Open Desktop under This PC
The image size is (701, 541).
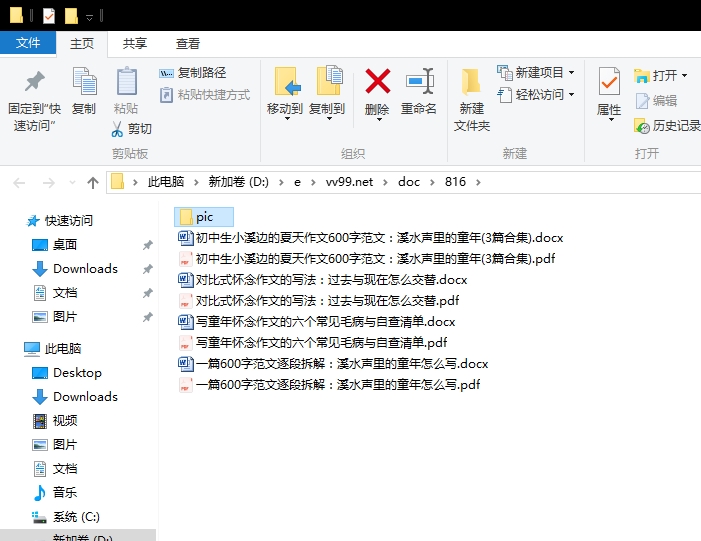point(67,372)
